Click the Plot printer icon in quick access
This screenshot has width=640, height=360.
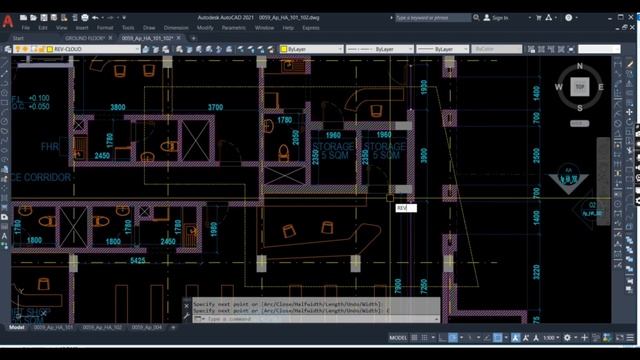click(x=85, y=18)
